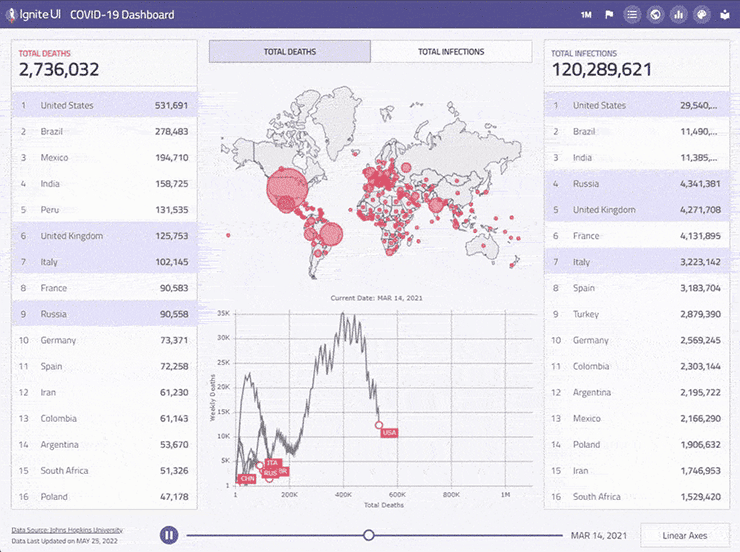Switch to the Total Infections tab
Image resolution: width=740 pixels, height=552 pixels.
[x=451, y=52]
